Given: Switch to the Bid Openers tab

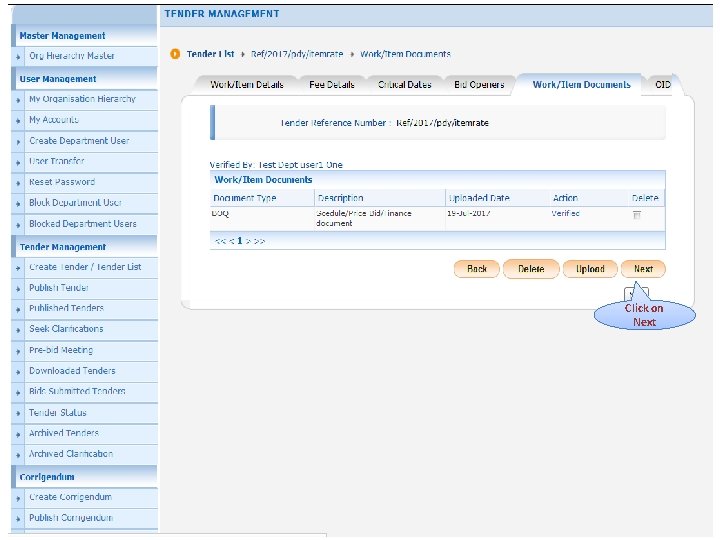Looking at the screenshot, I should pyautogui.click(x=479, y=85).
